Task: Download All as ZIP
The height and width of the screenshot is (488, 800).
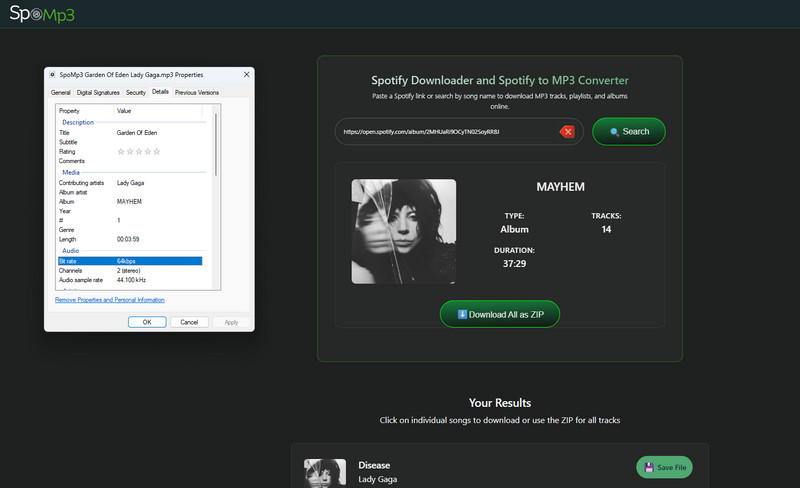Action: 500,314
